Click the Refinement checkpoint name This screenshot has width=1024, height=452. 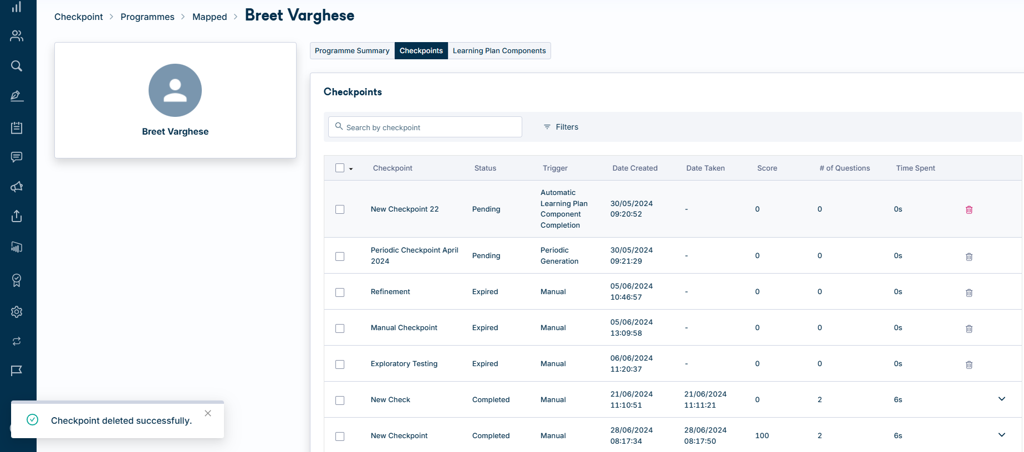(391, 291)
